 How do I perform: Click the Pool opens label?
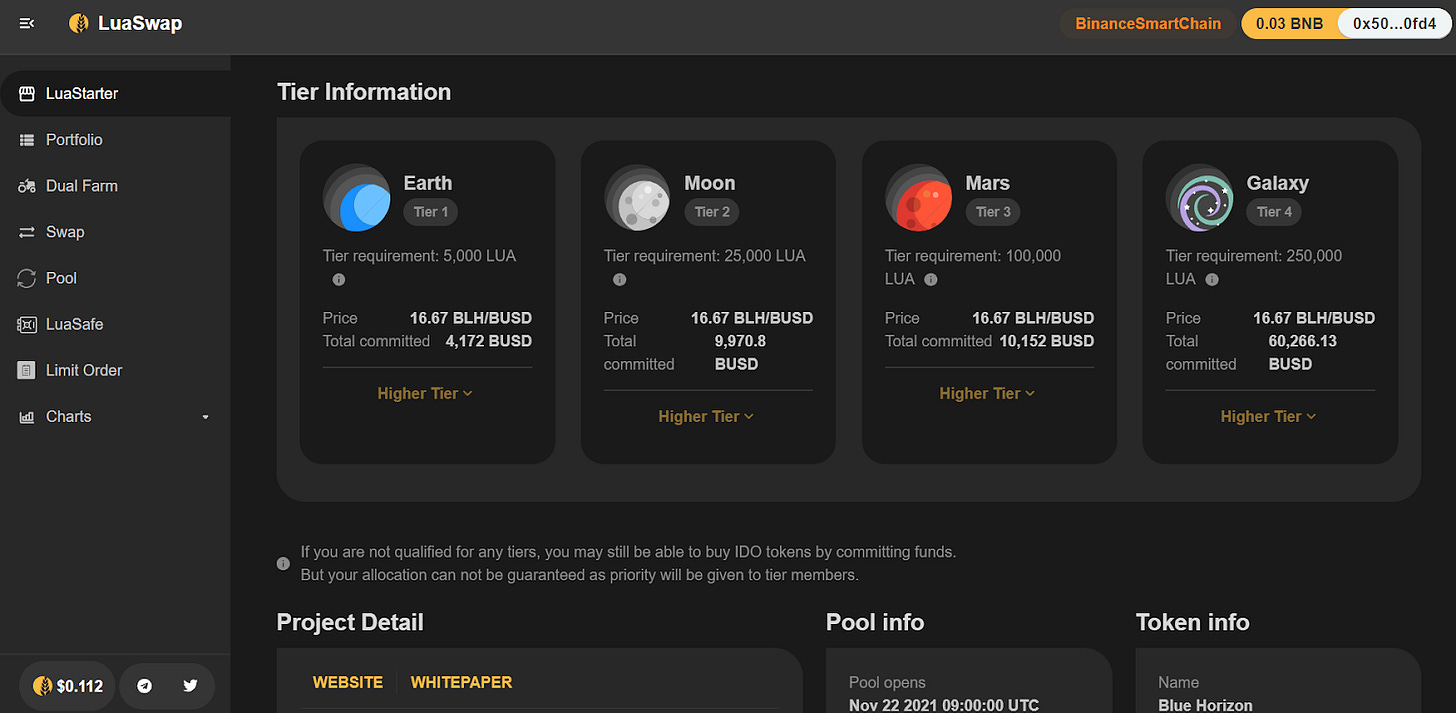tap(887, 683)
